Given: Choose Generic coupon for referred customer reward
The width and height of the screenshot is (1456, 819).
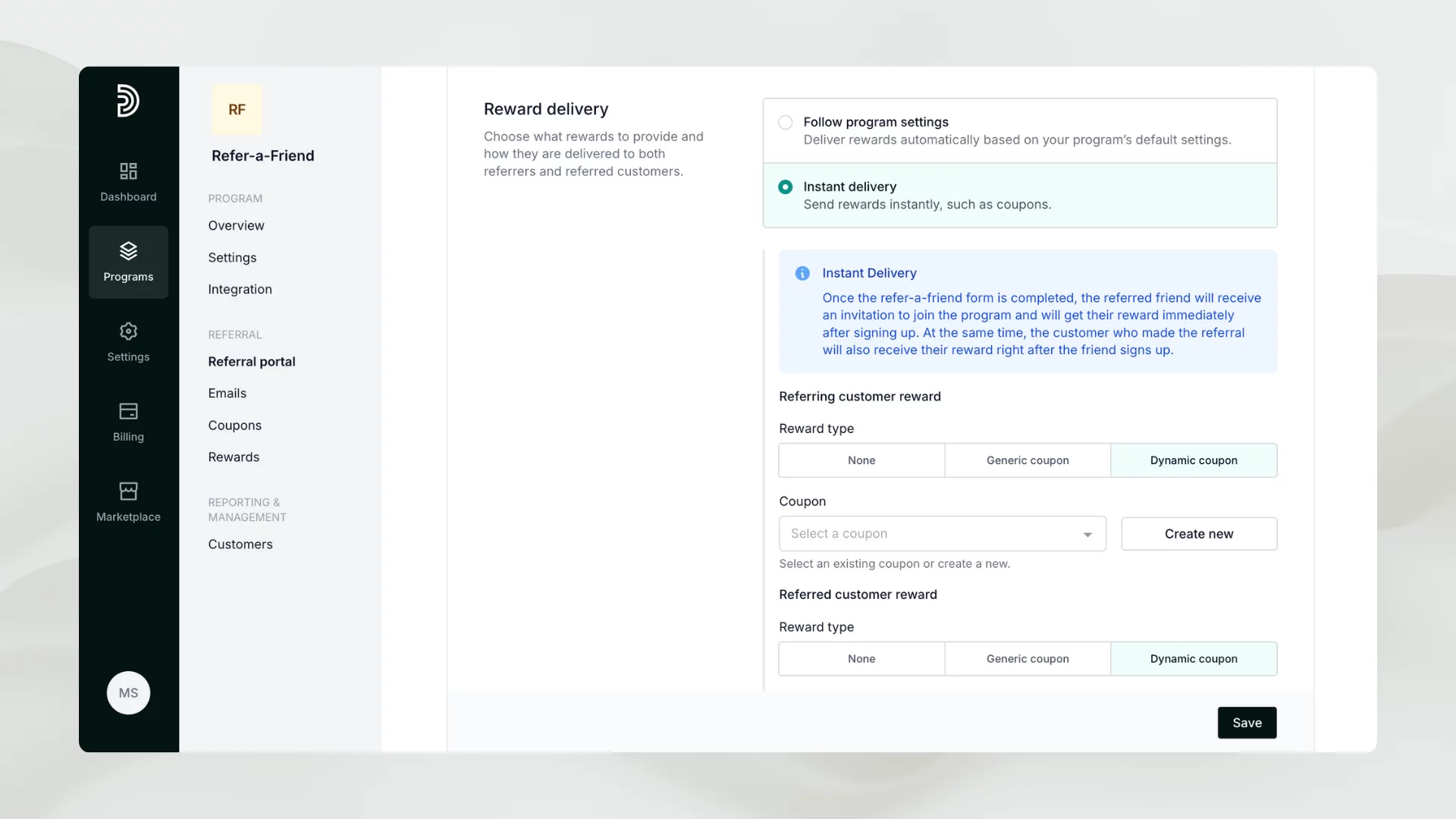Looking at the screenshot, I should click(1028, 659).
